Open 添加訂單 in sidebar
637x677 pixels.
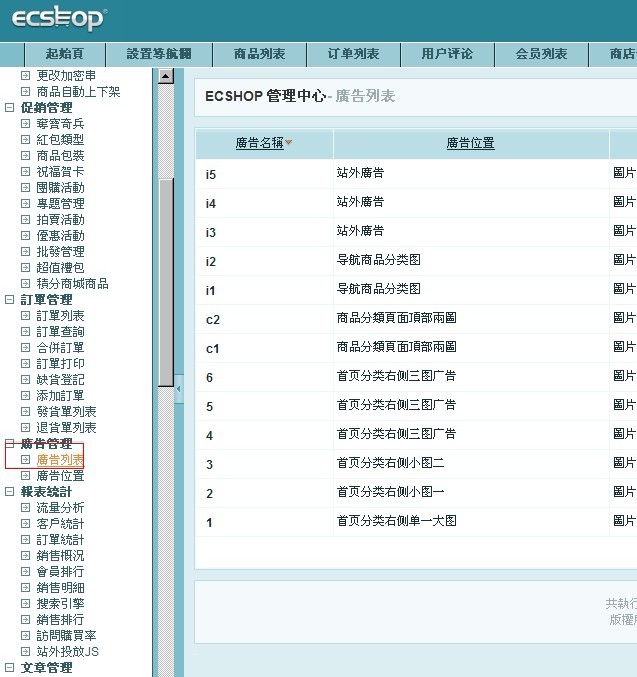pyautogui.click(x=60, y=395)
